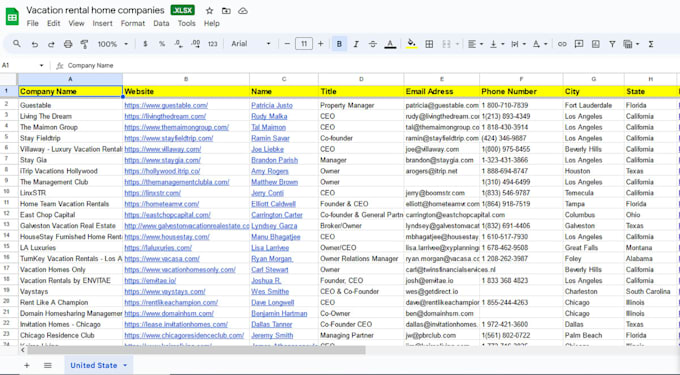Increase decimal places
The height and width of the screenshot is (375, 680).
click(x=196, y=44)
